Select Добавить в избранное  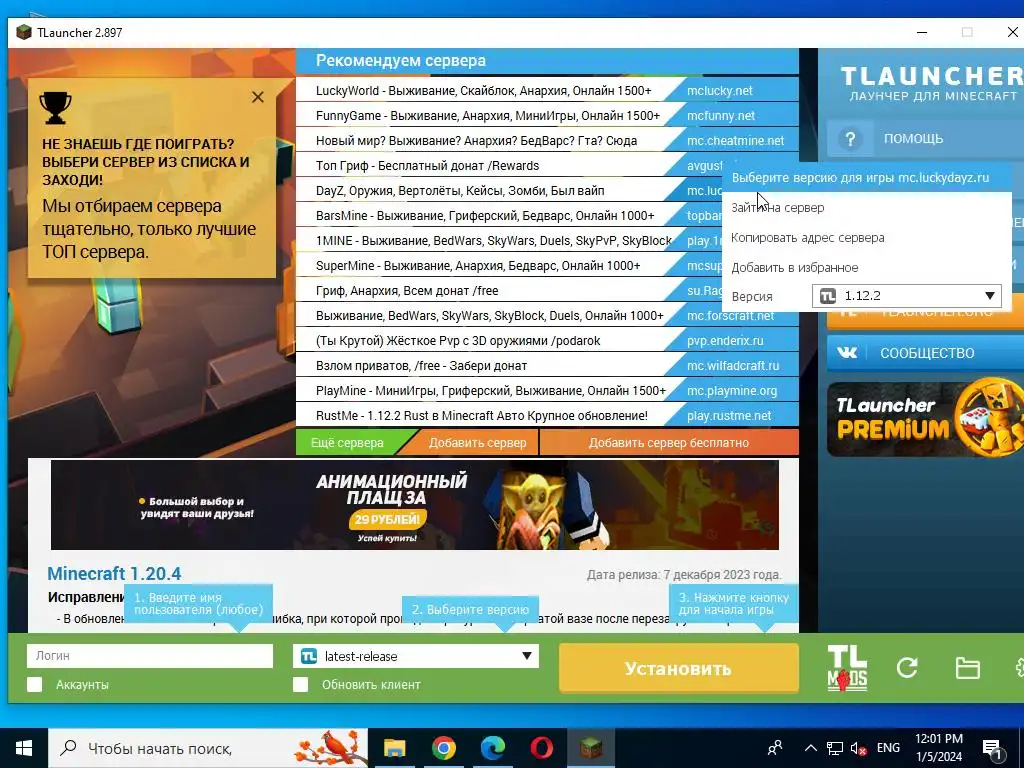(794, 268)
